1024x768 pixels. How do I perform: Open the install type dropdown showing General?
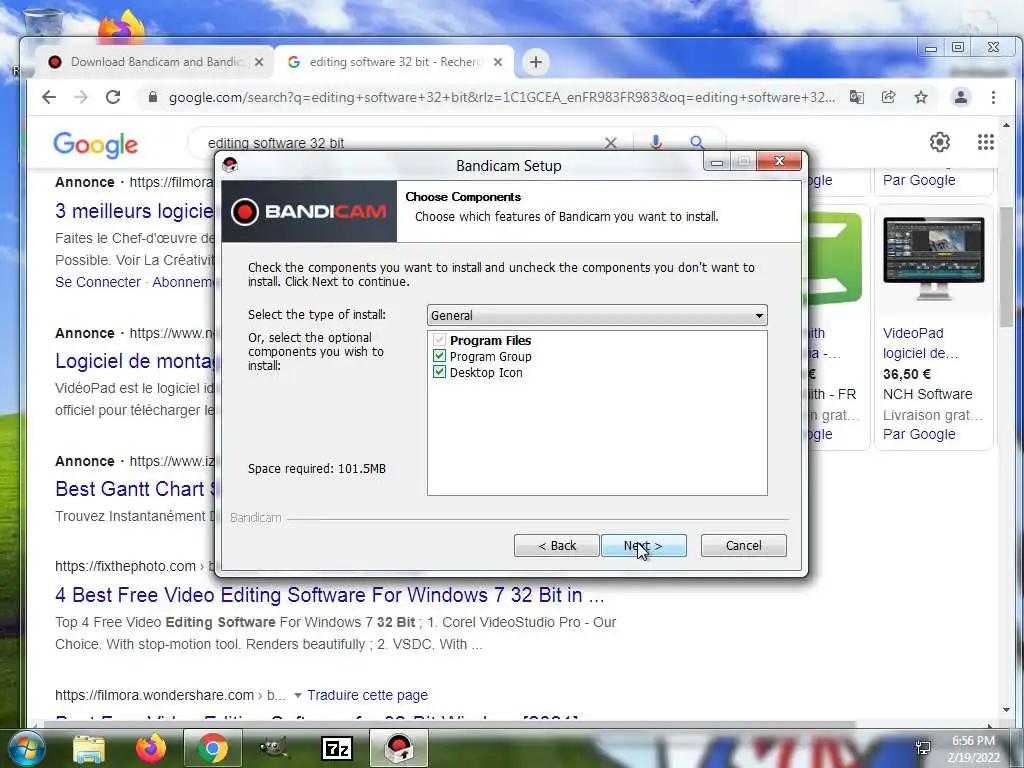point(597,315)
